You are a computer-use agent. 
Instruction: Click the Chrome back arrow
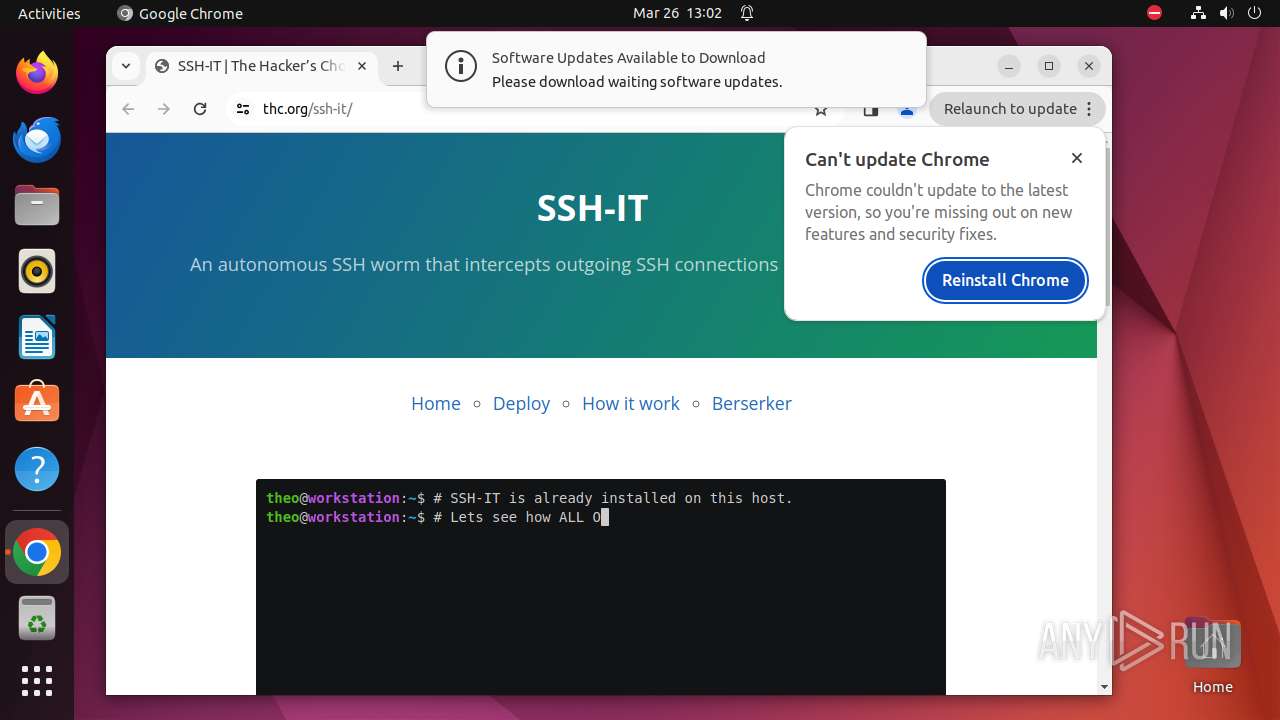[x=128, y=109]
